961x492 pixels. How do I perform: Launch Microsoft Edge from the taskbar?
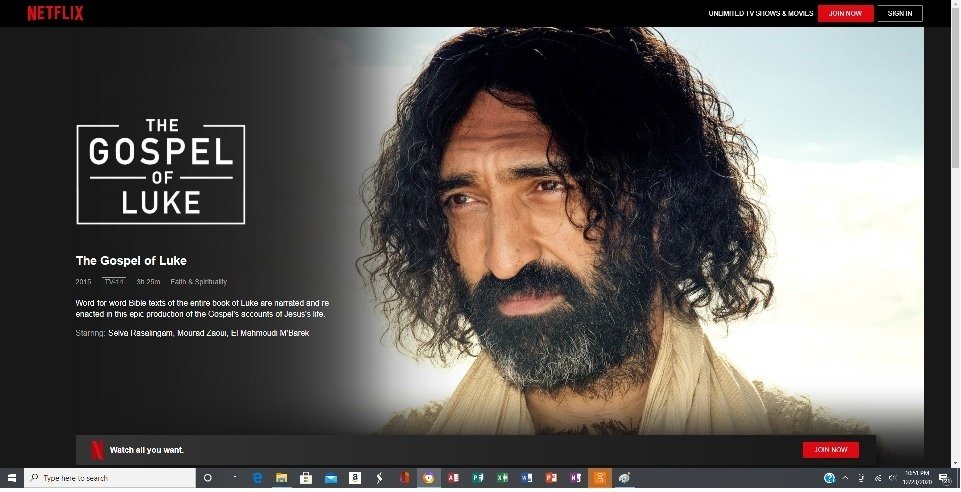257,478
